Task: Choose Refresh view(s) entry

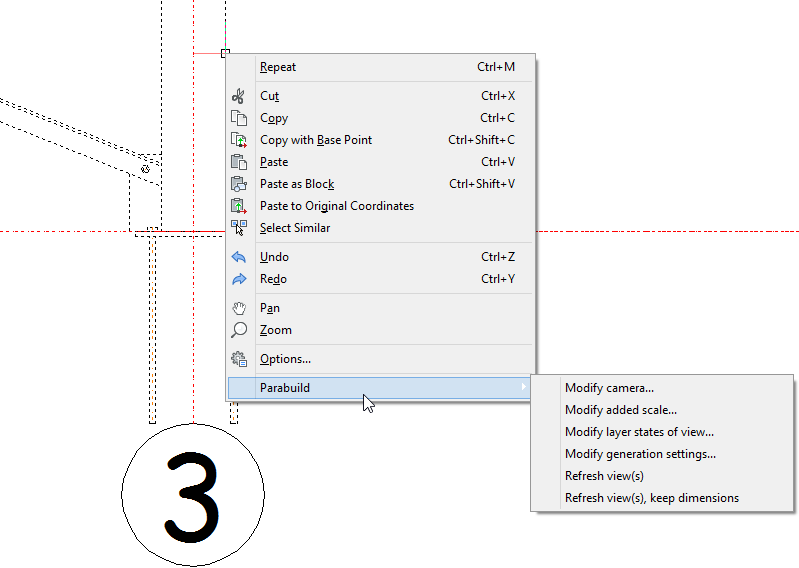Action: click(662, 475)
